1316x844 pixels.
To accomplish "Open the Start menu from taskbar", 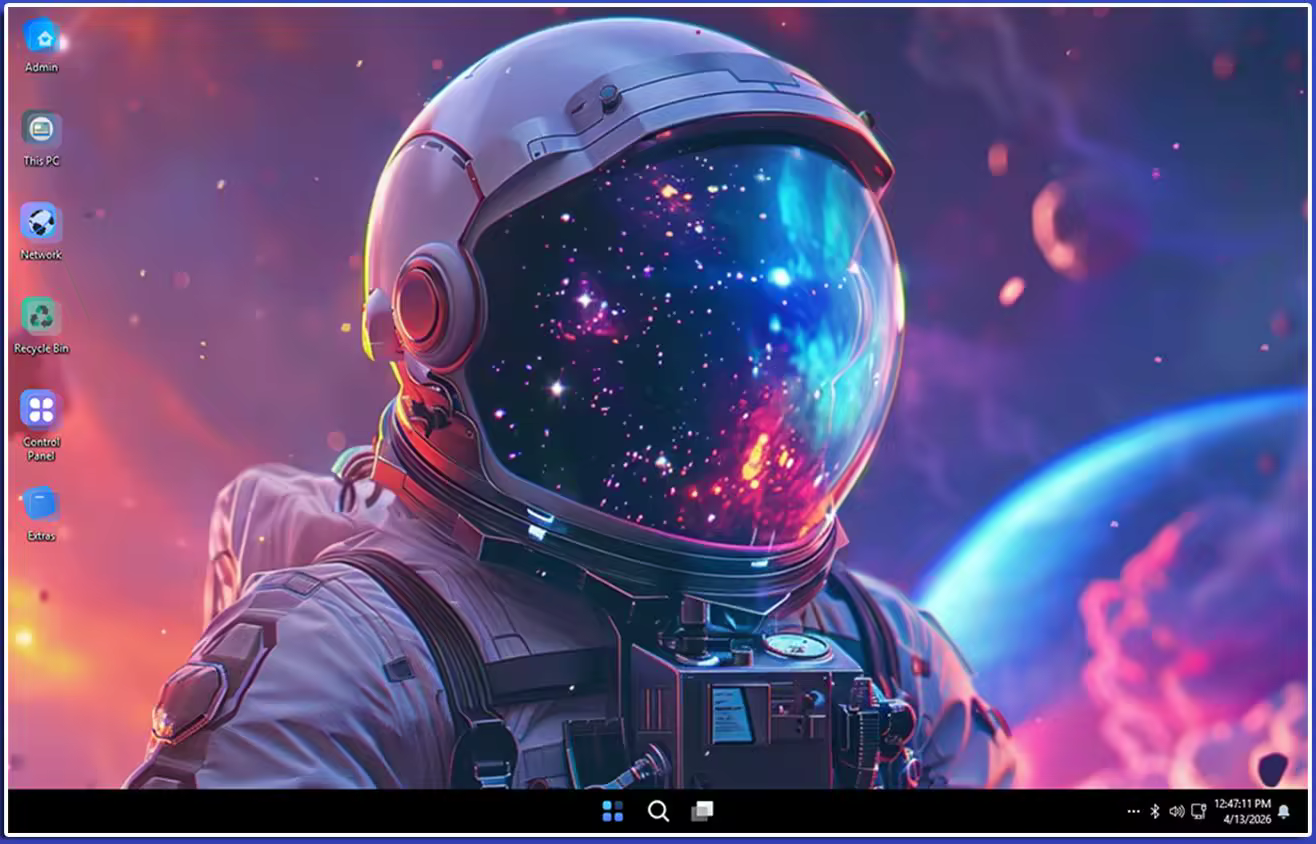I will pos(613,811).
